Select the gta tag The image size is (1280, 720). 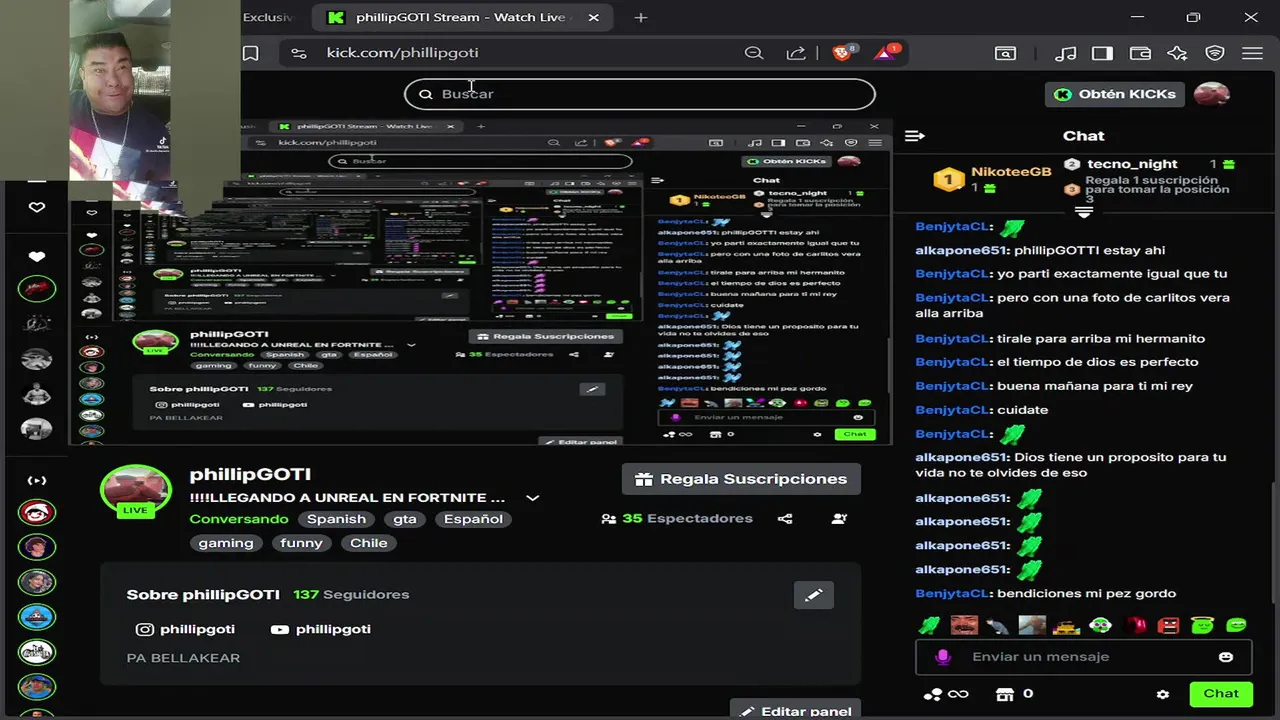(404, 519)
